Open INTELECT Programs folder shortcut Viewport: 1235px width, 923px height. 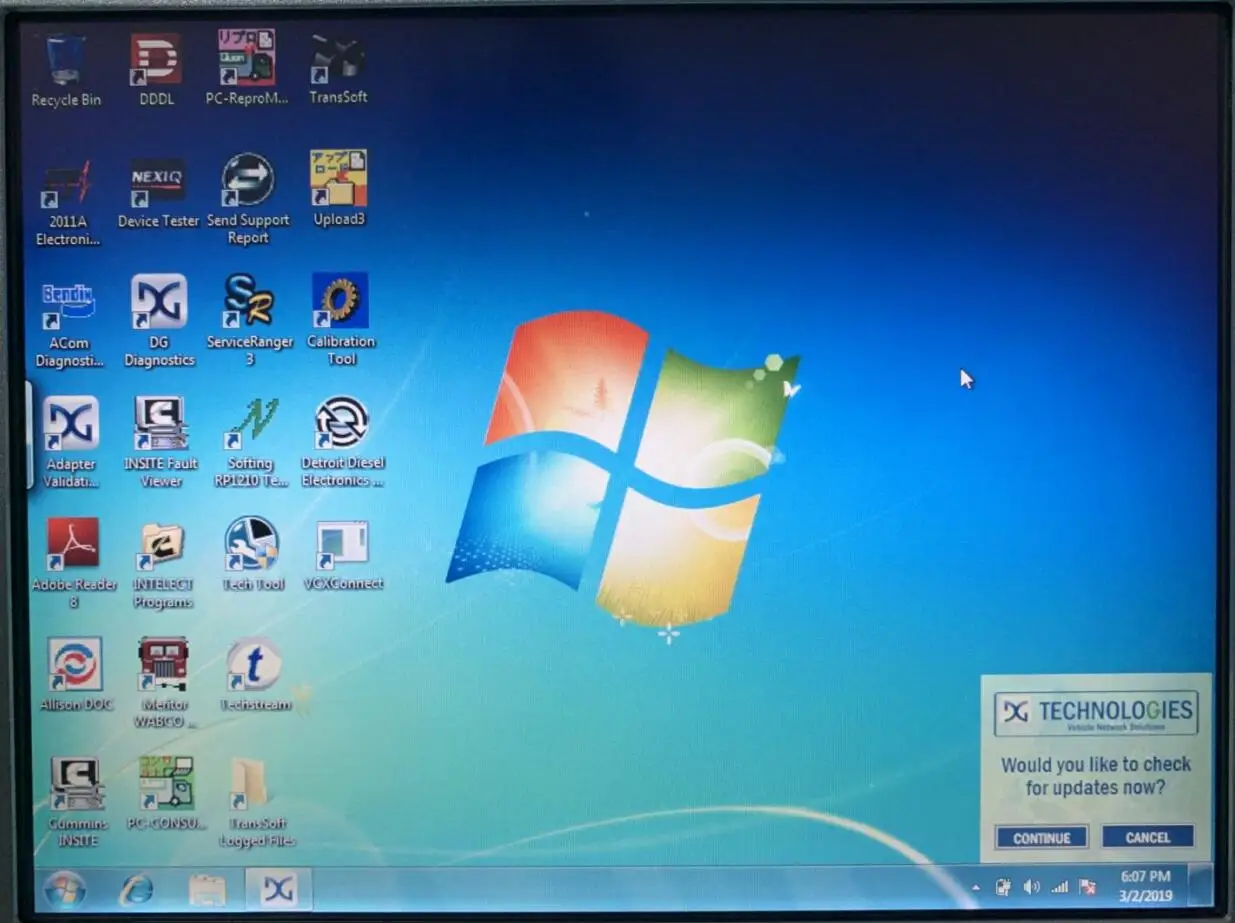[x=162, y=565]
